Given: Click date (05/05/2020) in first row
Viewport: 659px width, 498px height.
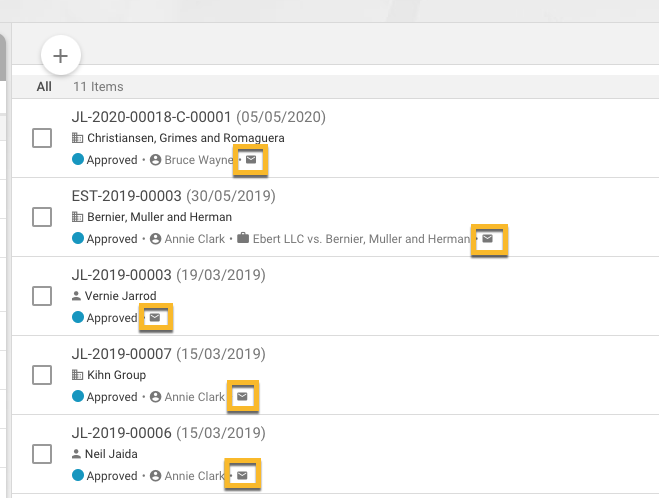Looking at the screenshot, I should click(281, 117).
